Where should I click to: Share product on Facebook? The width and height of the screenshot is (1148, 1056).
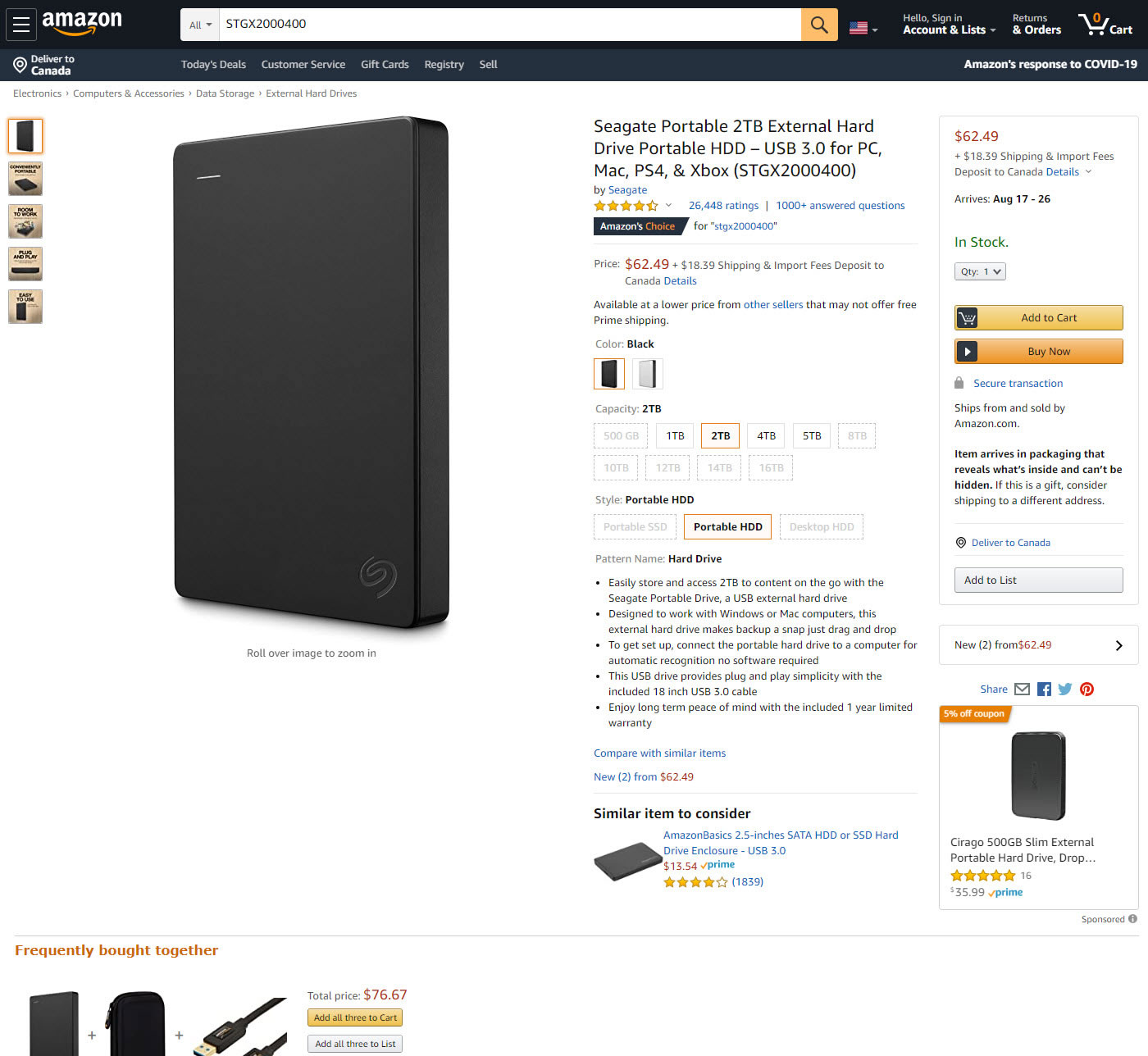(x=1044, y=690)
